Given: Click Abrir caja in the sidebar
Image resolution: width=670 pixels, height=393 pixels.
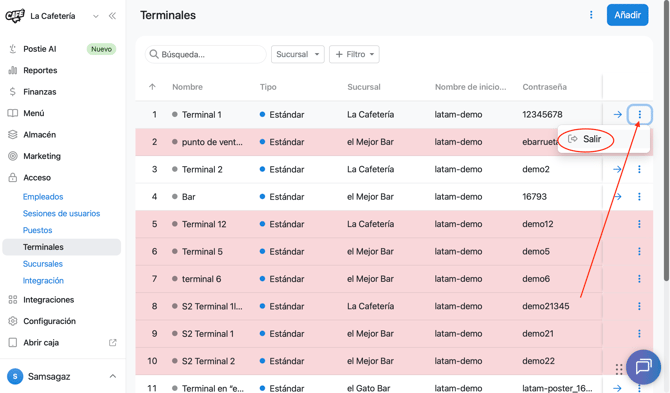Looking at the screenshot, I should coord(41,343).
